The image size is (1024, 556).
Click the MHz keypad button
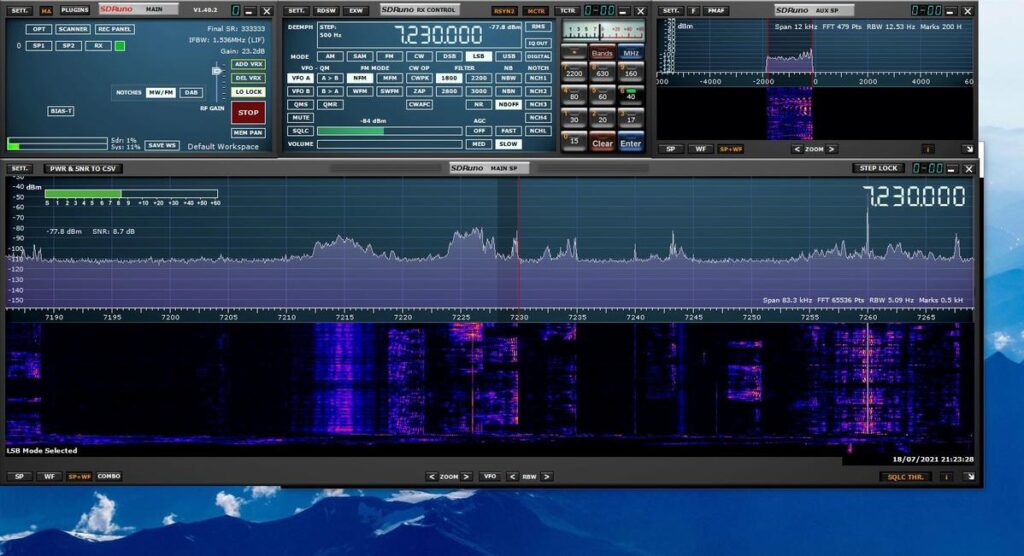point(631,53)
